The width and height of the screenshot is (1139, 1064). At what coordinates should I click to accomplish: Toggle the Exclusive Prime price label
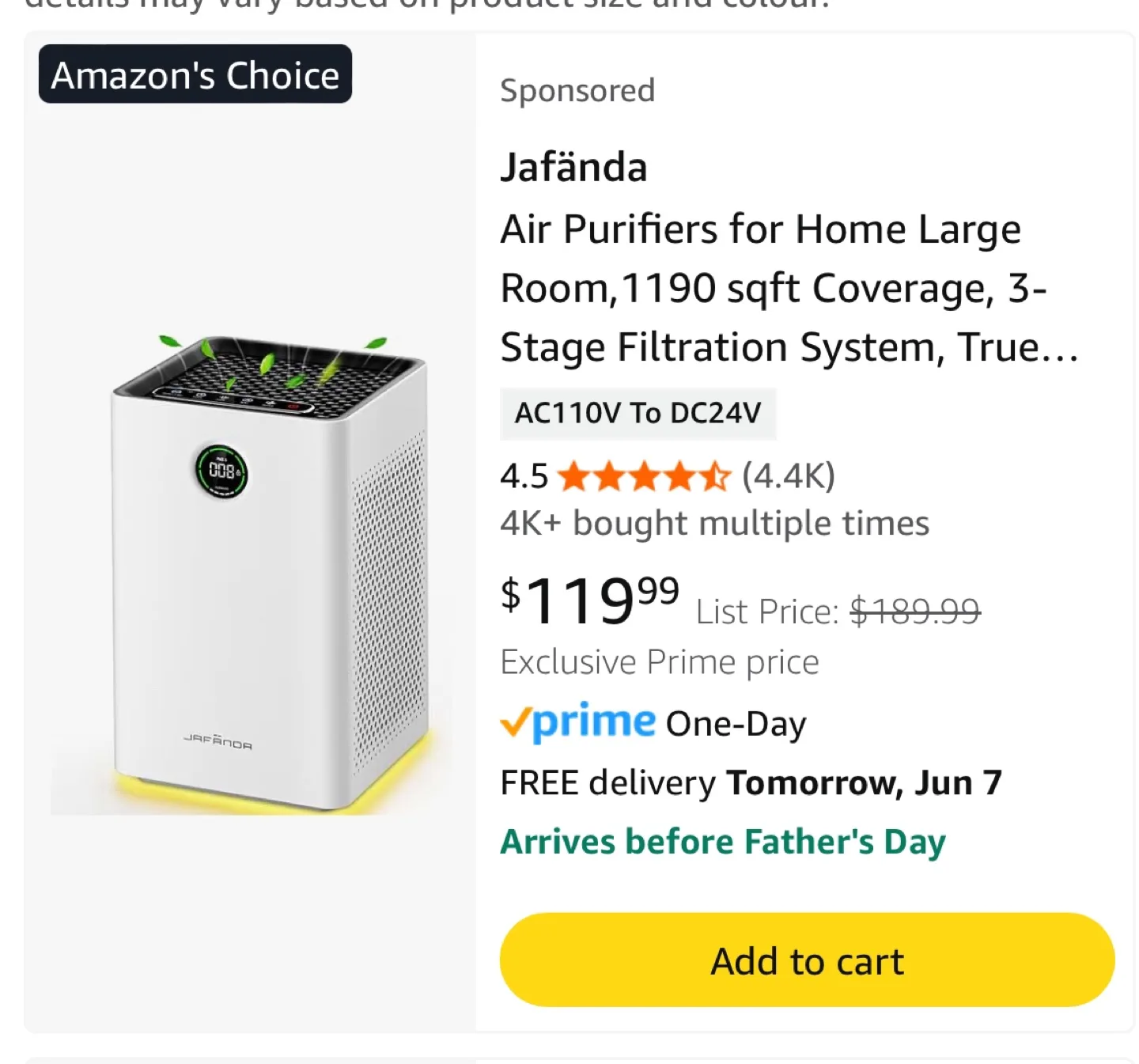click(x=659, y=661)
